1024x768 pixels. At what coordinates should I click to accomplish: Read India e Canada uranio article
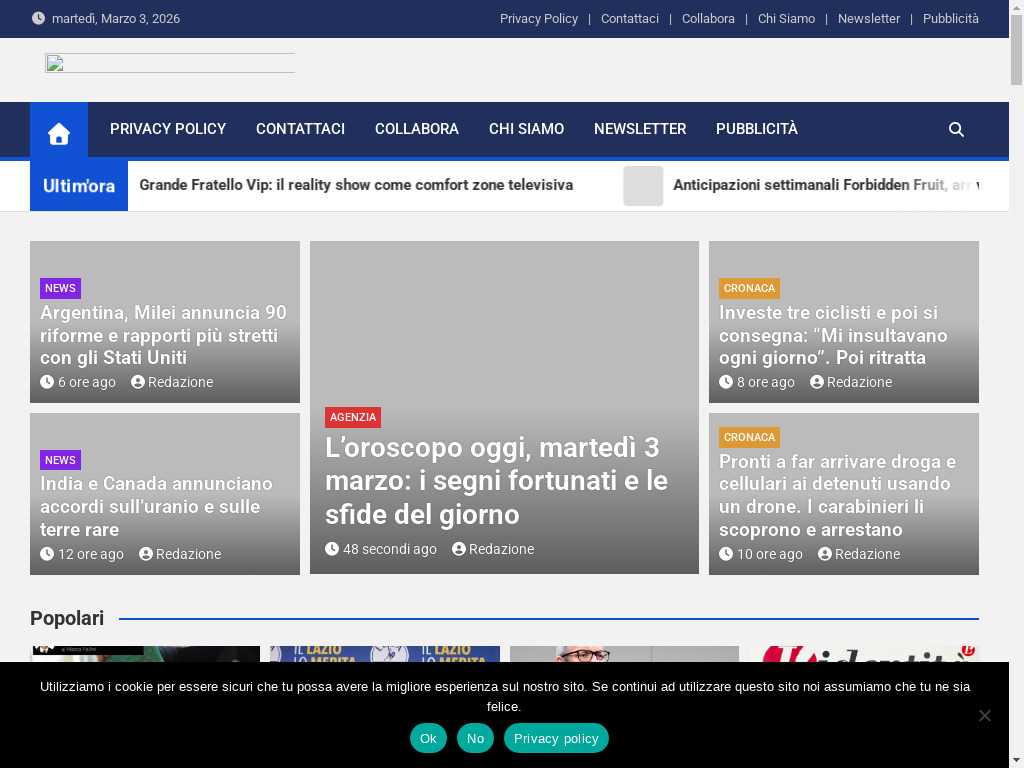click(156, 506)
